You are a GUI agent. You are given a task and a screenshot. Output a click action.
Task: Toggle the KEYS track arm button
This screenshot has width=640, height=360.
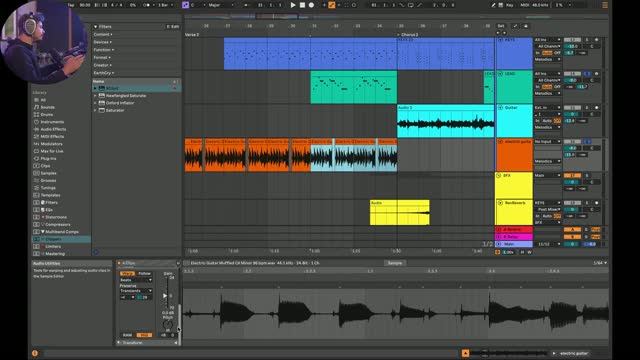596,40
